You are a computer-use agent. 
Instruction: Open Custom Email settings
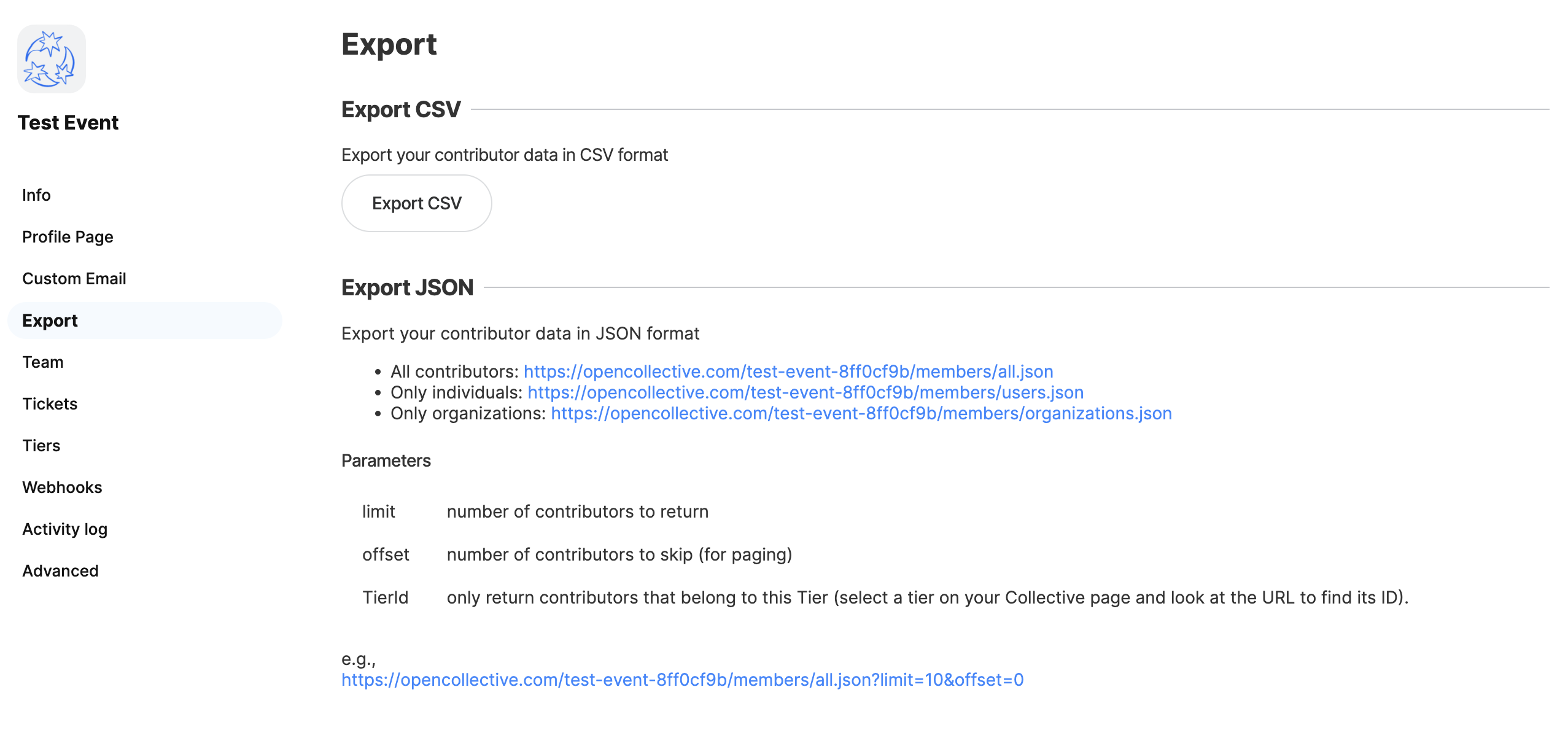point(74,279)
